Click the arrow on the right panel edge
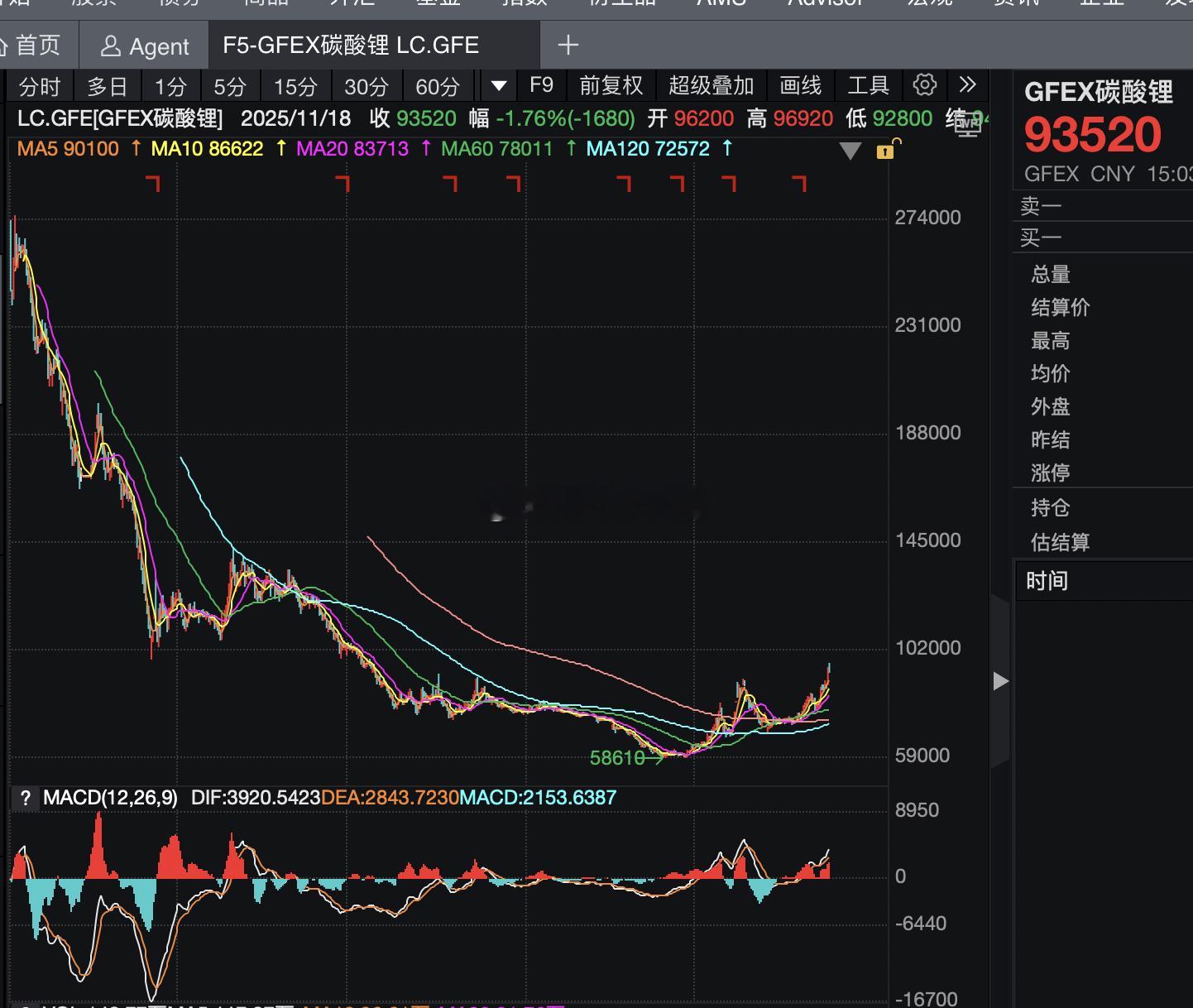Image resolution: width=1193 pixels, height=1008 pixels. click(x=1000, y=681)
